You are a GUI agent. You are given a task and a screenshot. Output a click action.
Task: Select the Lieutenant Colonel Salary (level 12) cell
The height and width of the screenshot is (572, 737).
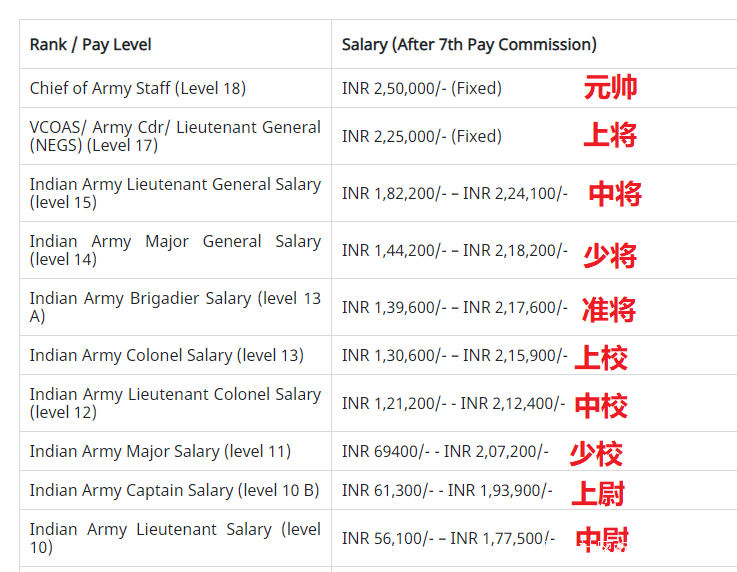click(175, 403)
